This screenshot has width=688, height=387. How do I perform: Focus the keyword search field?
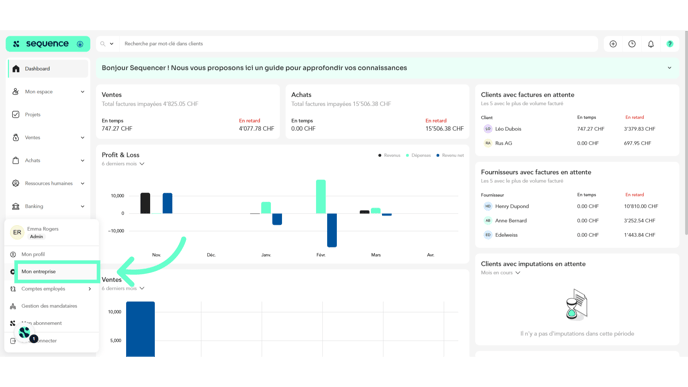358,44
